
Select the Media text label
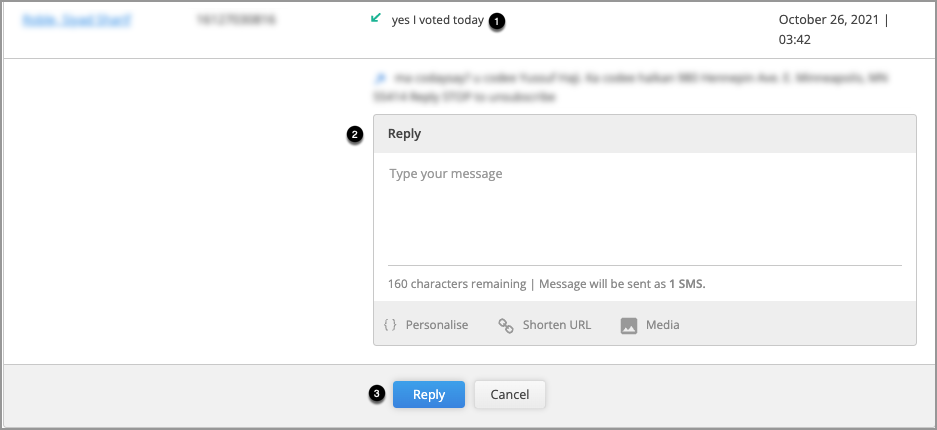[663, 325]
